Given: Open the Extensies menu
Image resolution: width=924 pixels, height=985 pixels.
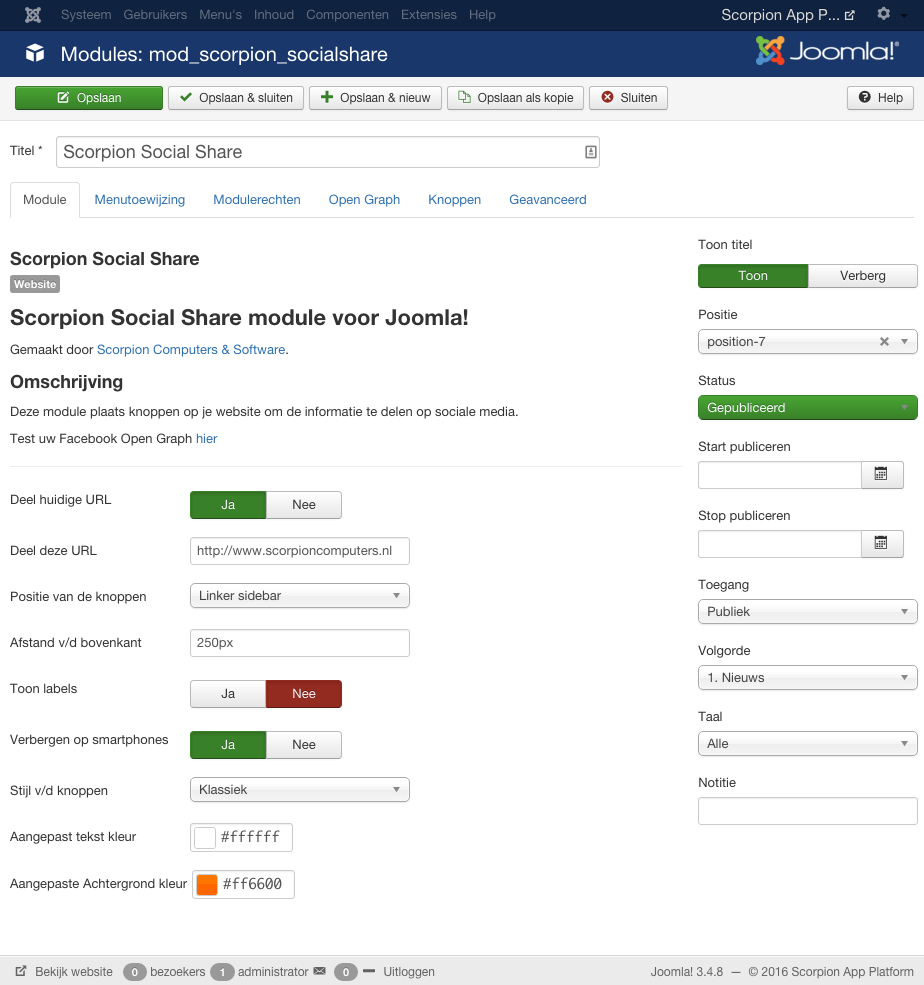Looking at the screenshot, I should [x=428, y=15].
